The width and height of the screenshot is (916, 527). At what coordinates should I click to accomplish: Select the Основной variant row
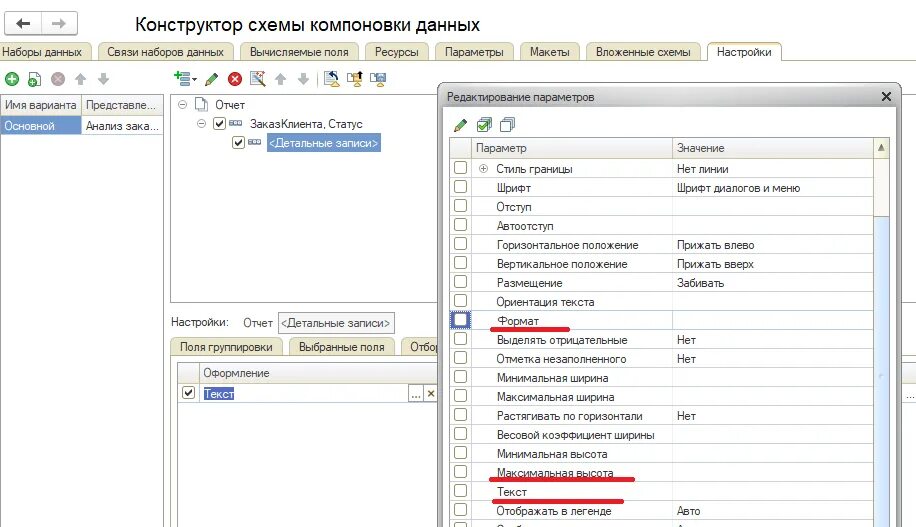41,126
